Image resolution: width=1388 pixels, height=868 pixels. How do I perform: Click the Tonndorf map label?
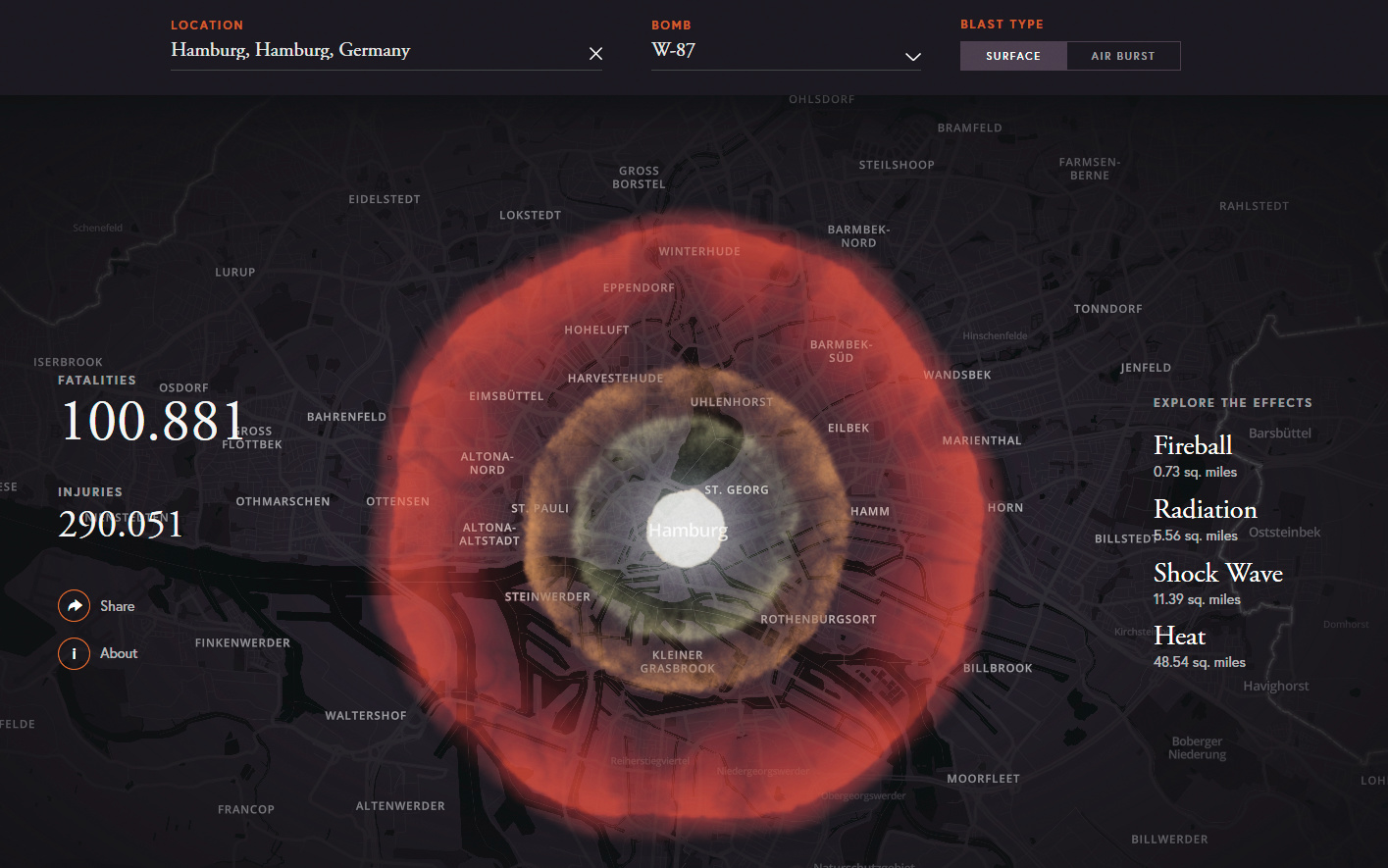coord(1107,310)
